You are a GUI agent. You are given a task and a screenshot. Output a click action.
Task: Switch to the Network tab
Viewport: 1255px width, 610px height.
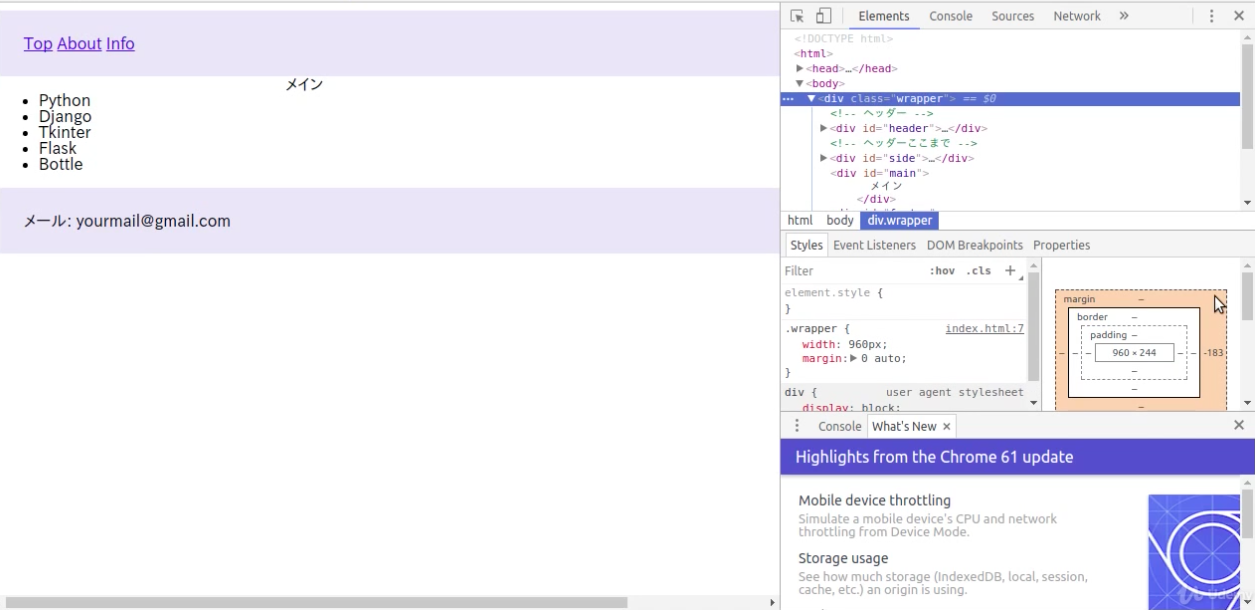pos(1076,16)
